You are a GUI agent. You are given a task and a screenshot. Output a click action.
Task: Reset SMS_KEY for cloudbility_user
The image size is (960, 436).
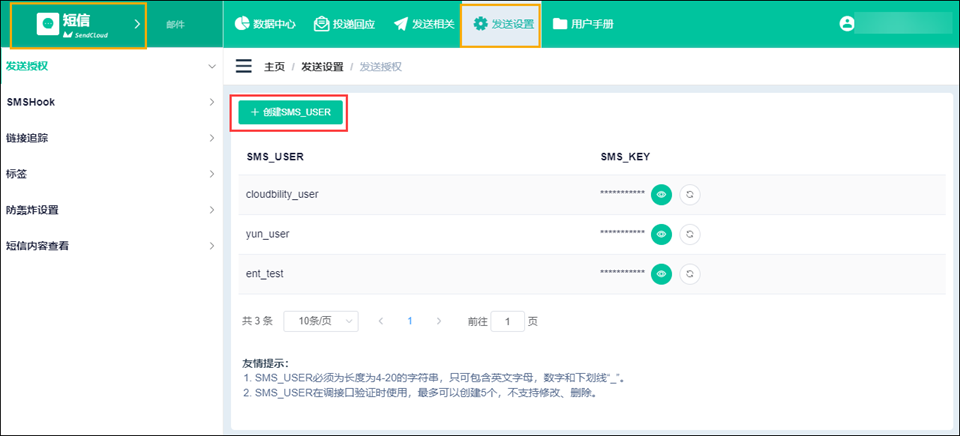click(689, 194)
